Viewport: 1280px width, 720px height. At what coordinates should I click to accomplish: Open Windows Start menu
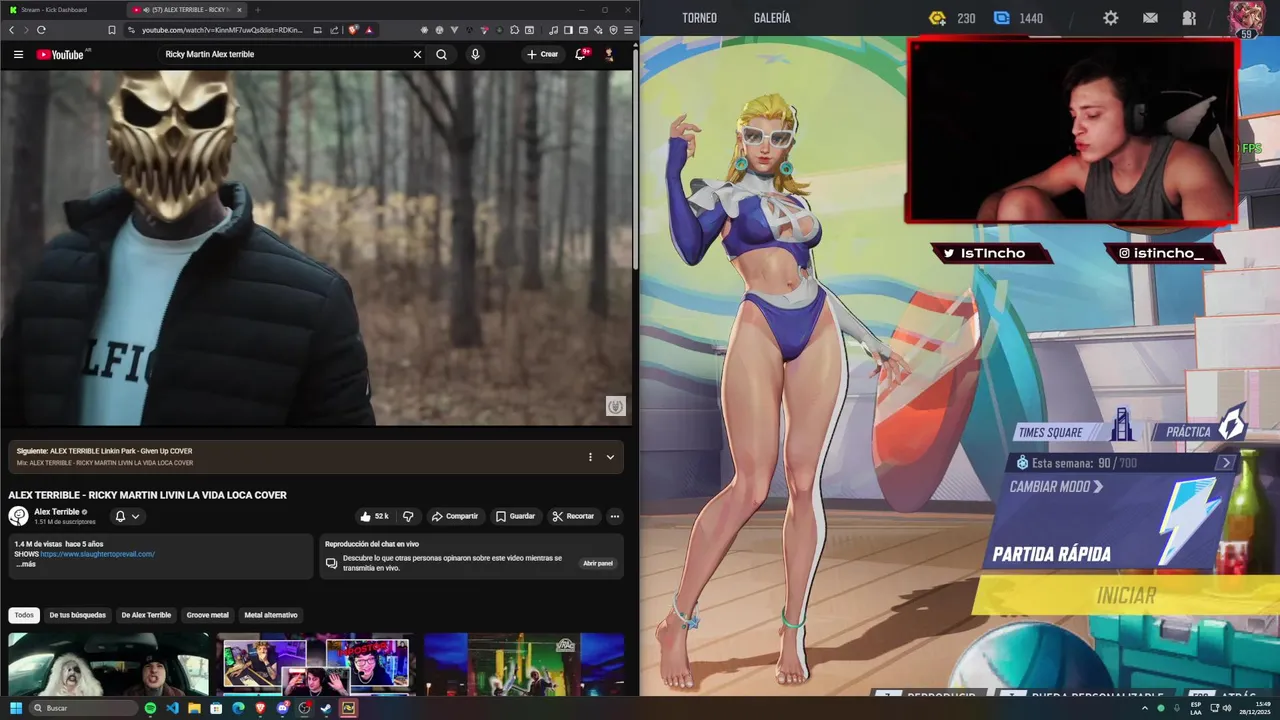pyautogui.click(x=15, y=708)
